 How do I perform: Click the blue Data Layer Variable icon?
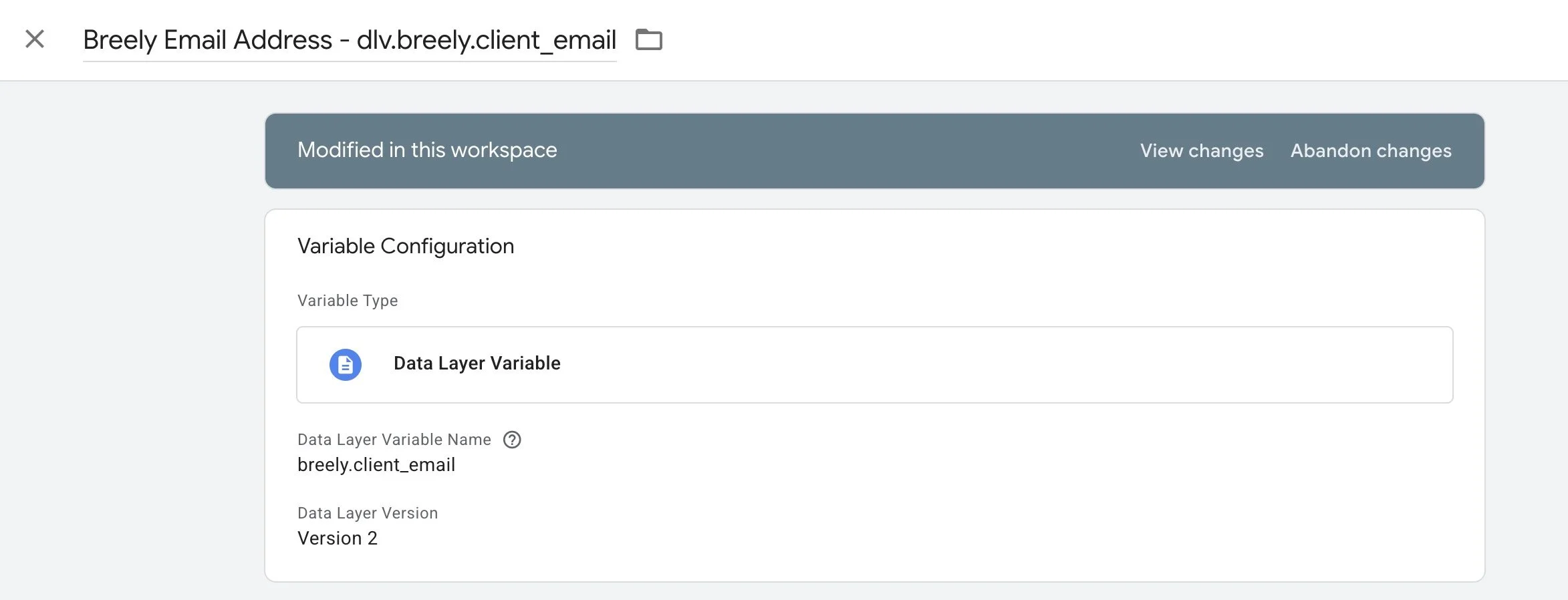pyautogui.click(x=346, y=365)
